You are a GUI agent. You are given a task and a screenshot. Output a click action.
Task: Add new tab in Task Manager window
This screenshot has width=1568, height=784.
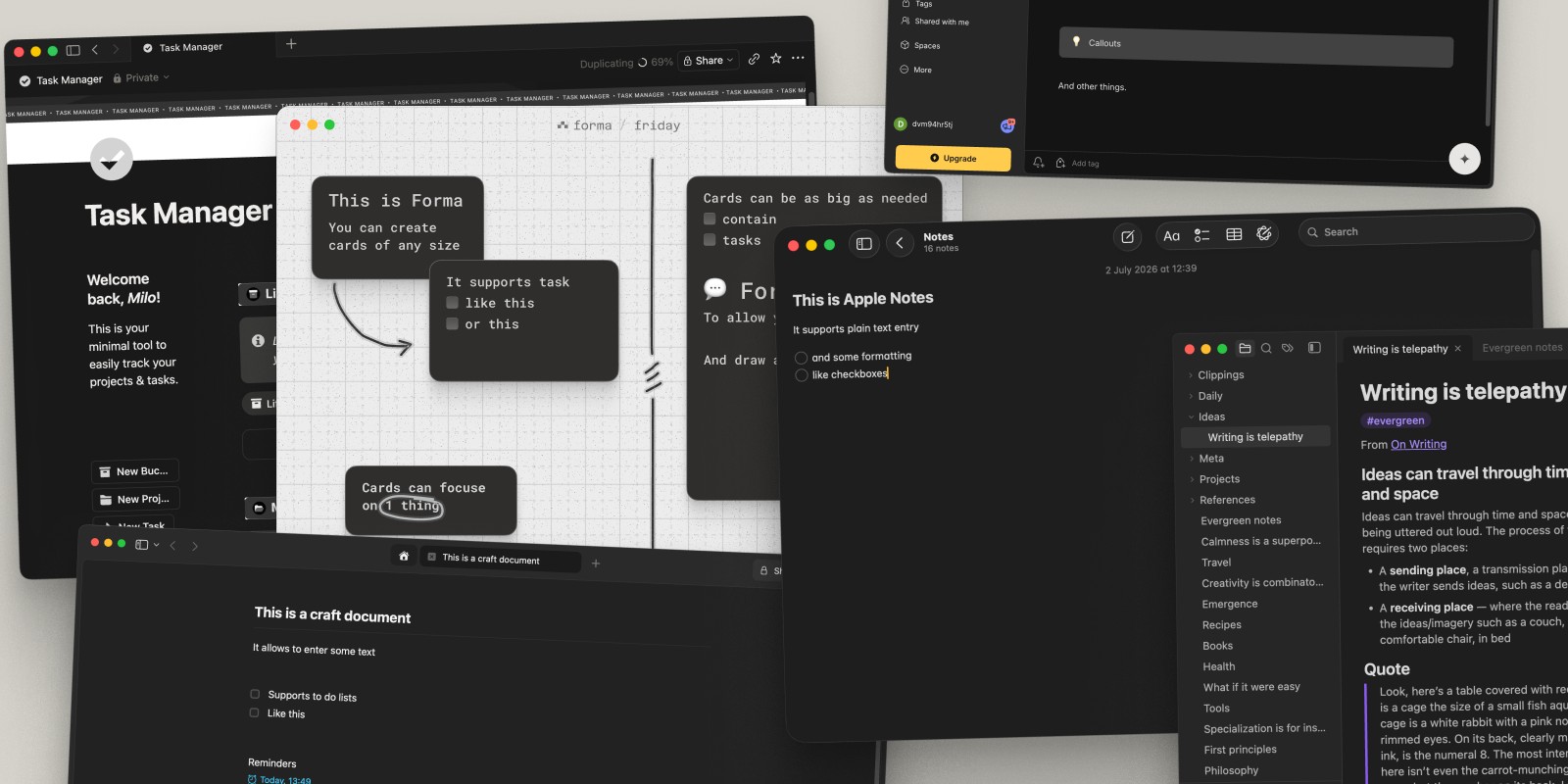[291, 44]
